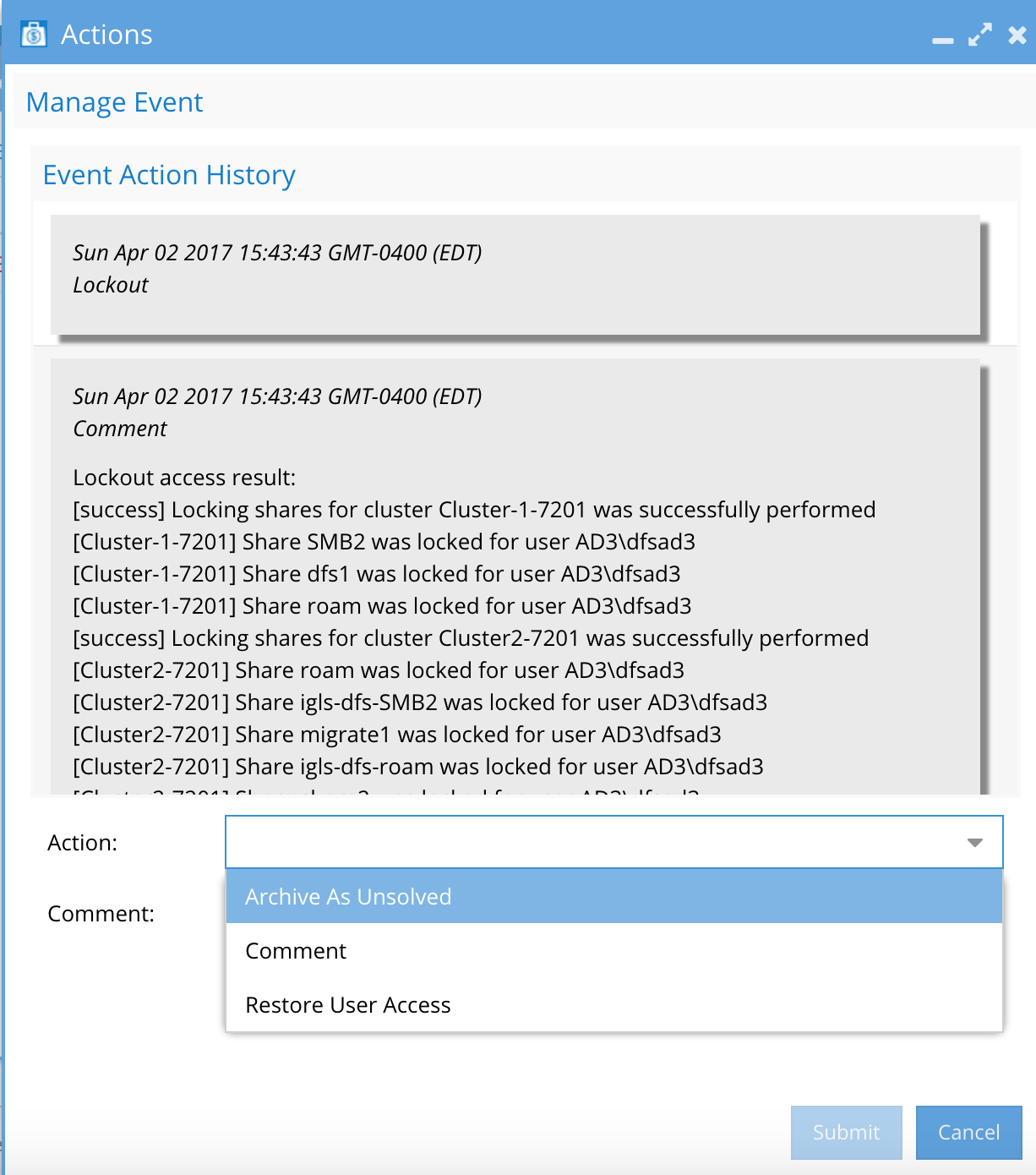Open the Action dropdown arrow
Screen dimensions: 1036x1175
pyautogui.click(x=974, y=842)
